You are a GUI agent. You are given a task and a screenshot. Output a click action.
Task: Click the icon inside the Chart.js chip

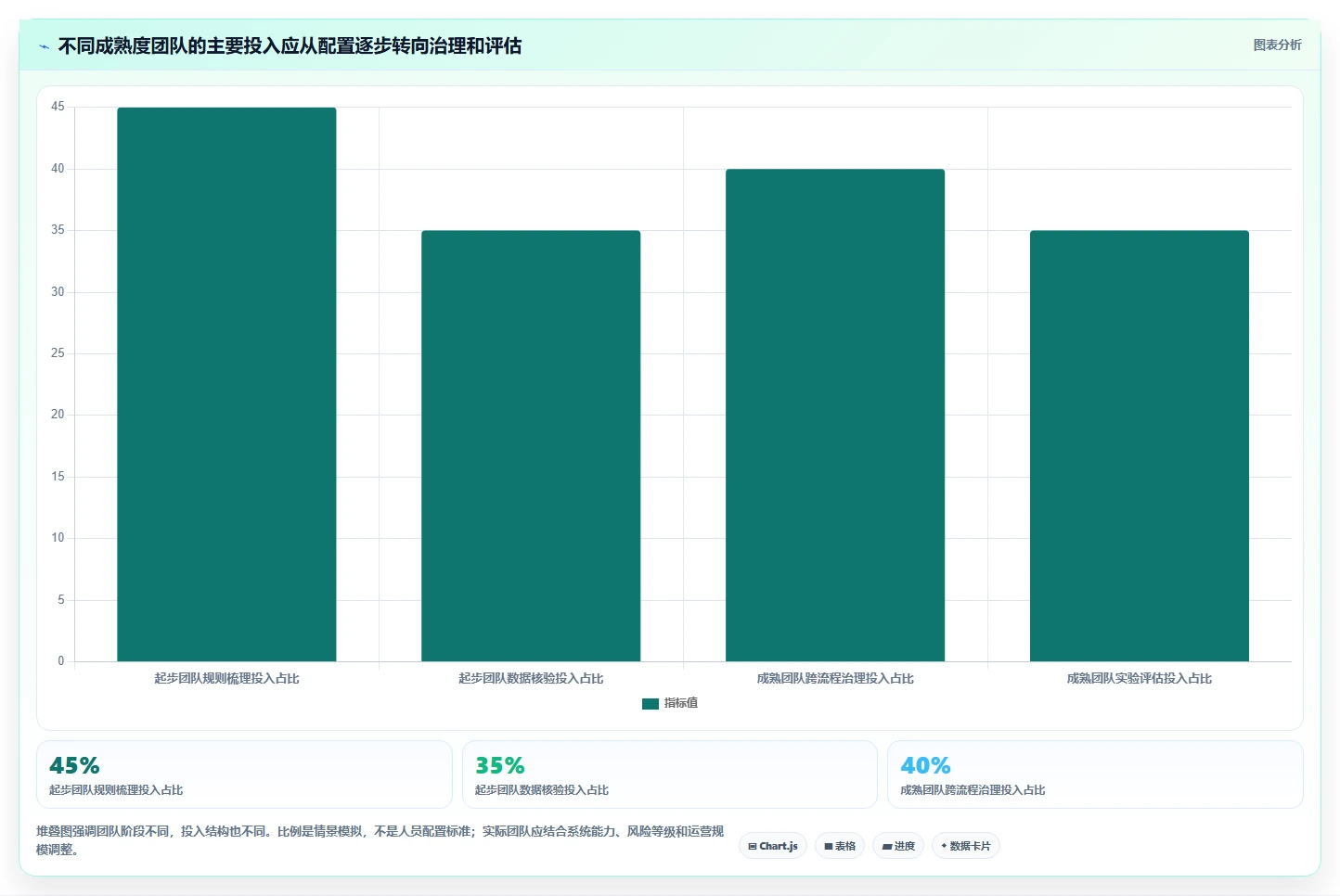point(753,846)
